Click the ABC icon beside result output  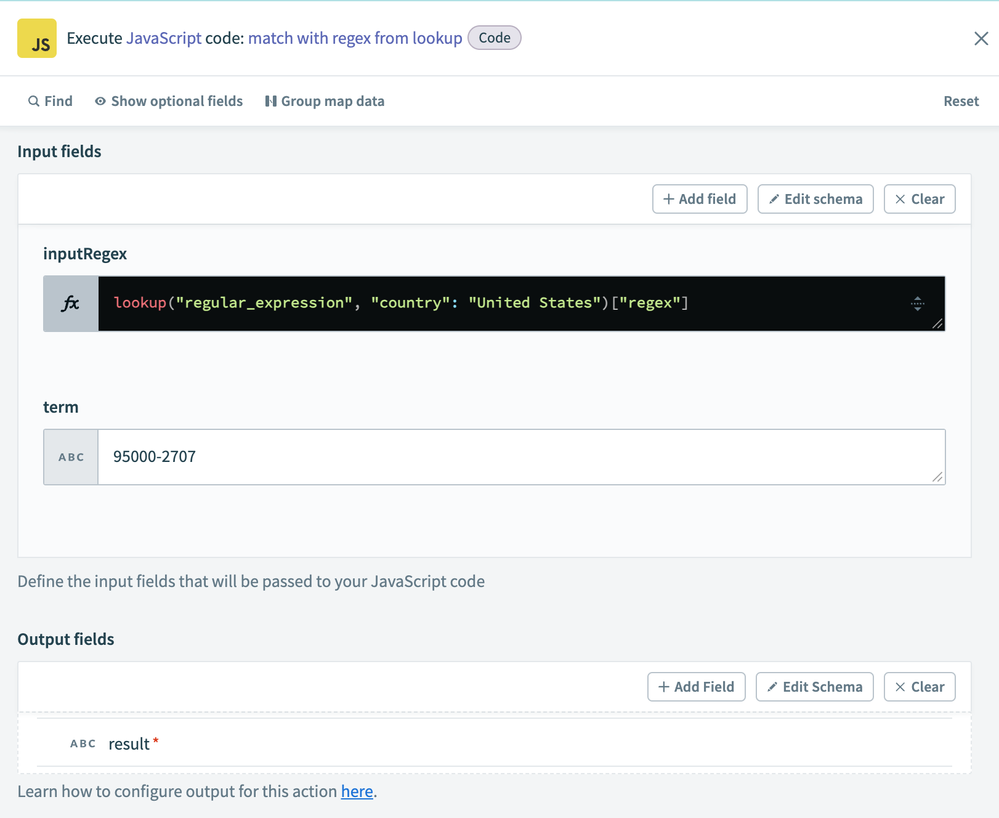coord(83,744)
